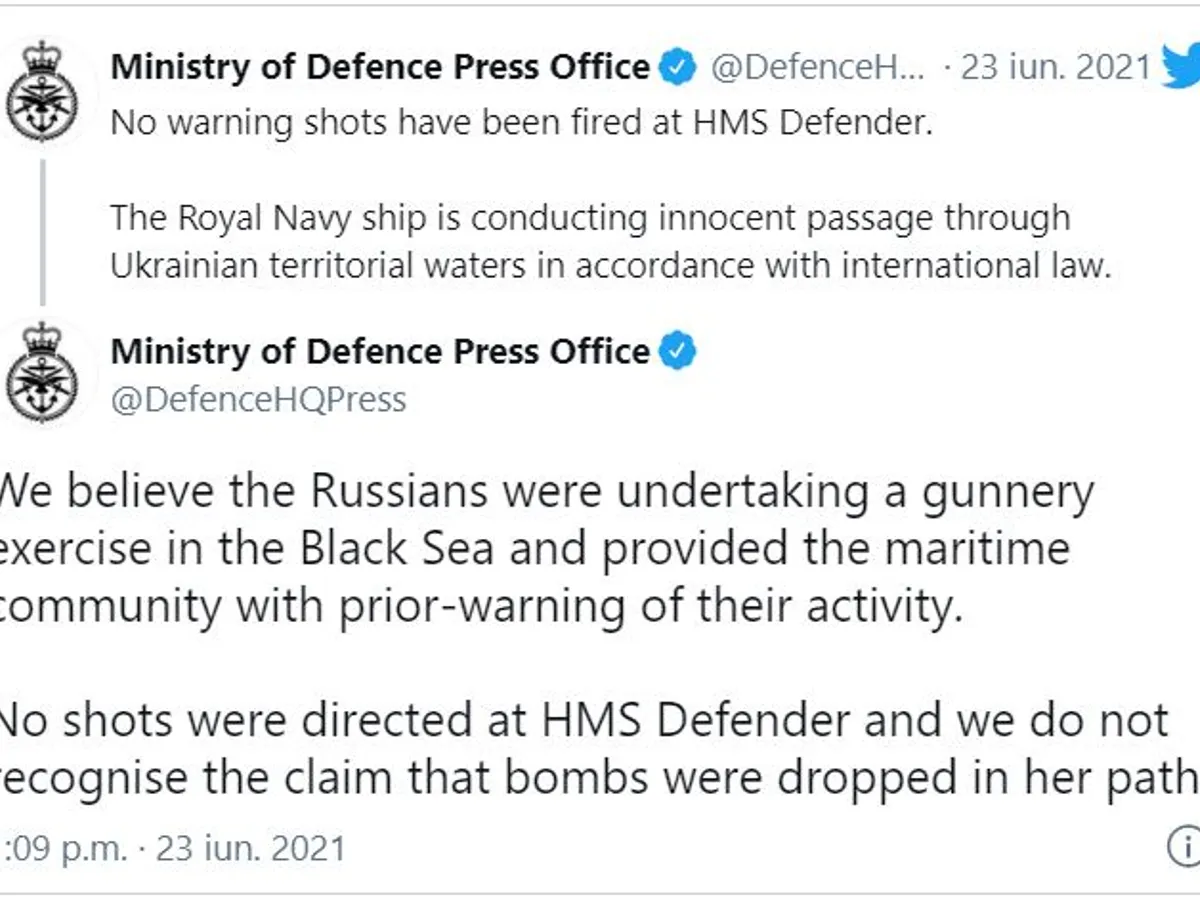The width and height of the screenshot is (1200, 900).
Task: Click the Twitter bird logo
Action: pos(1180,68)
